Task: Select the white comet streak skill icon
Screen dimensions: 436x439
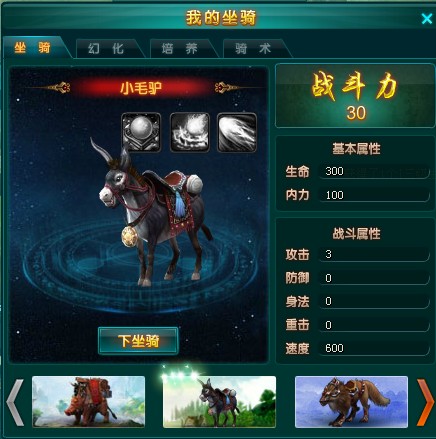Action: coord(237,132)
